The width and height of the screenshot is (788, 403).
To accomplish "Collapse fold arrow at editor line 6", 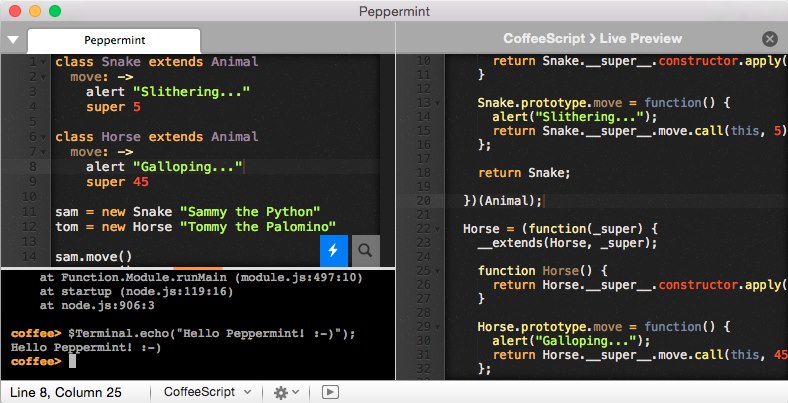I will [43, 137].
